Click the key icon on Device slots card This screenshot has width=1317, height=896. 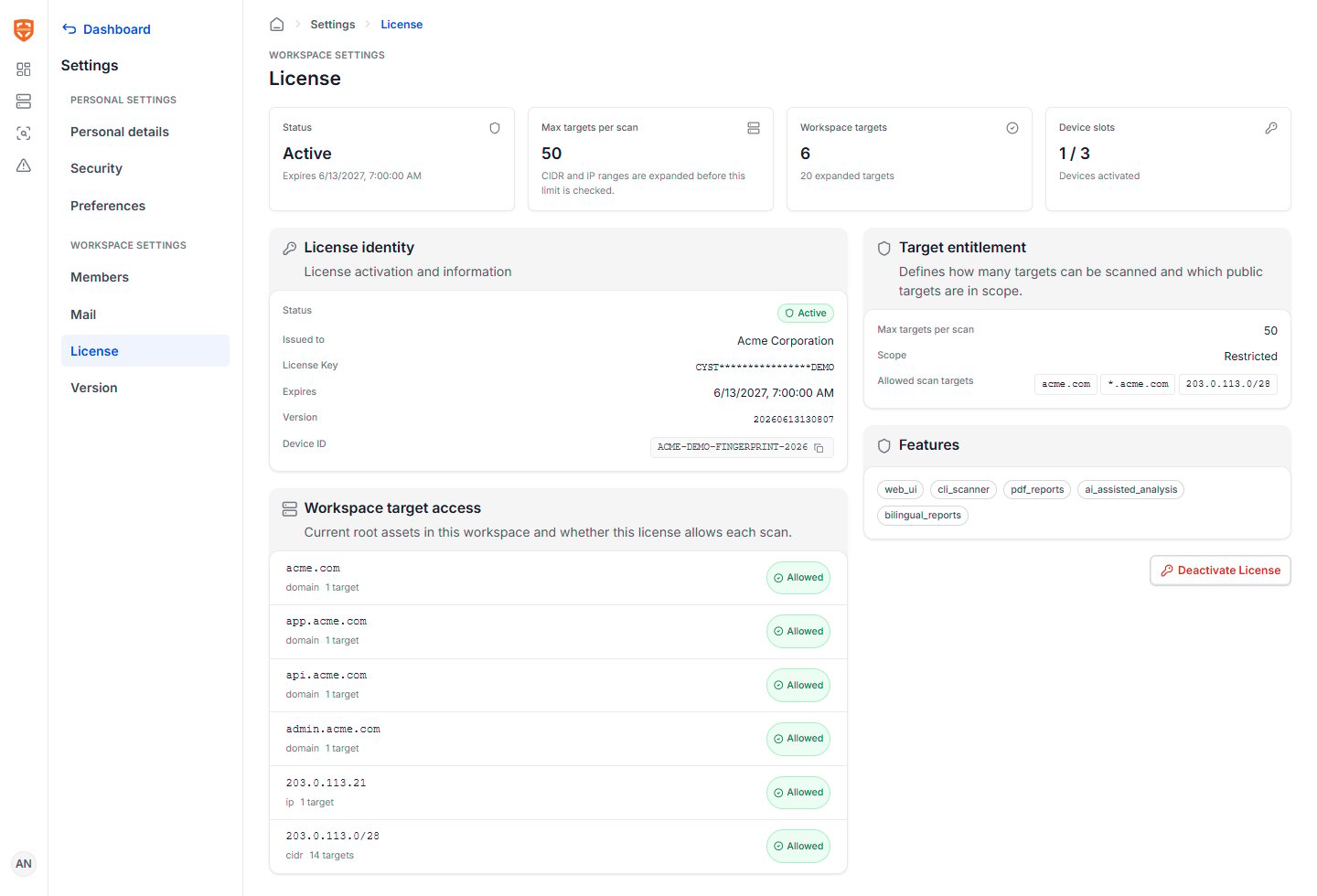(x=1271, y=128)
